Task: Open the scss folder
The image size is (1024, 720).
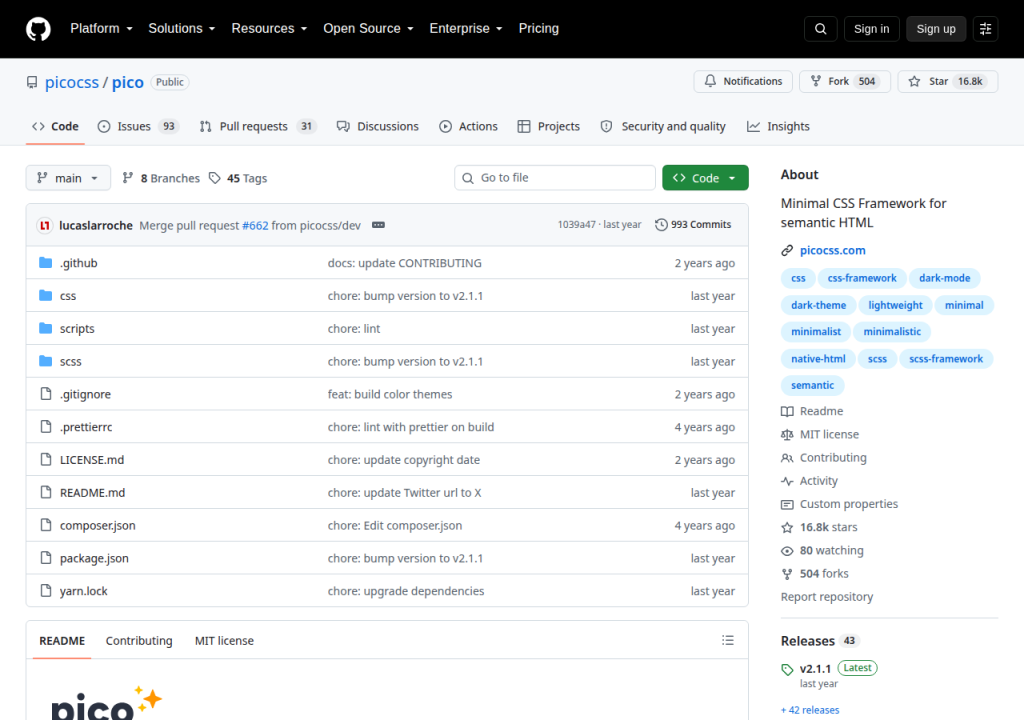Action: (71, 361)
